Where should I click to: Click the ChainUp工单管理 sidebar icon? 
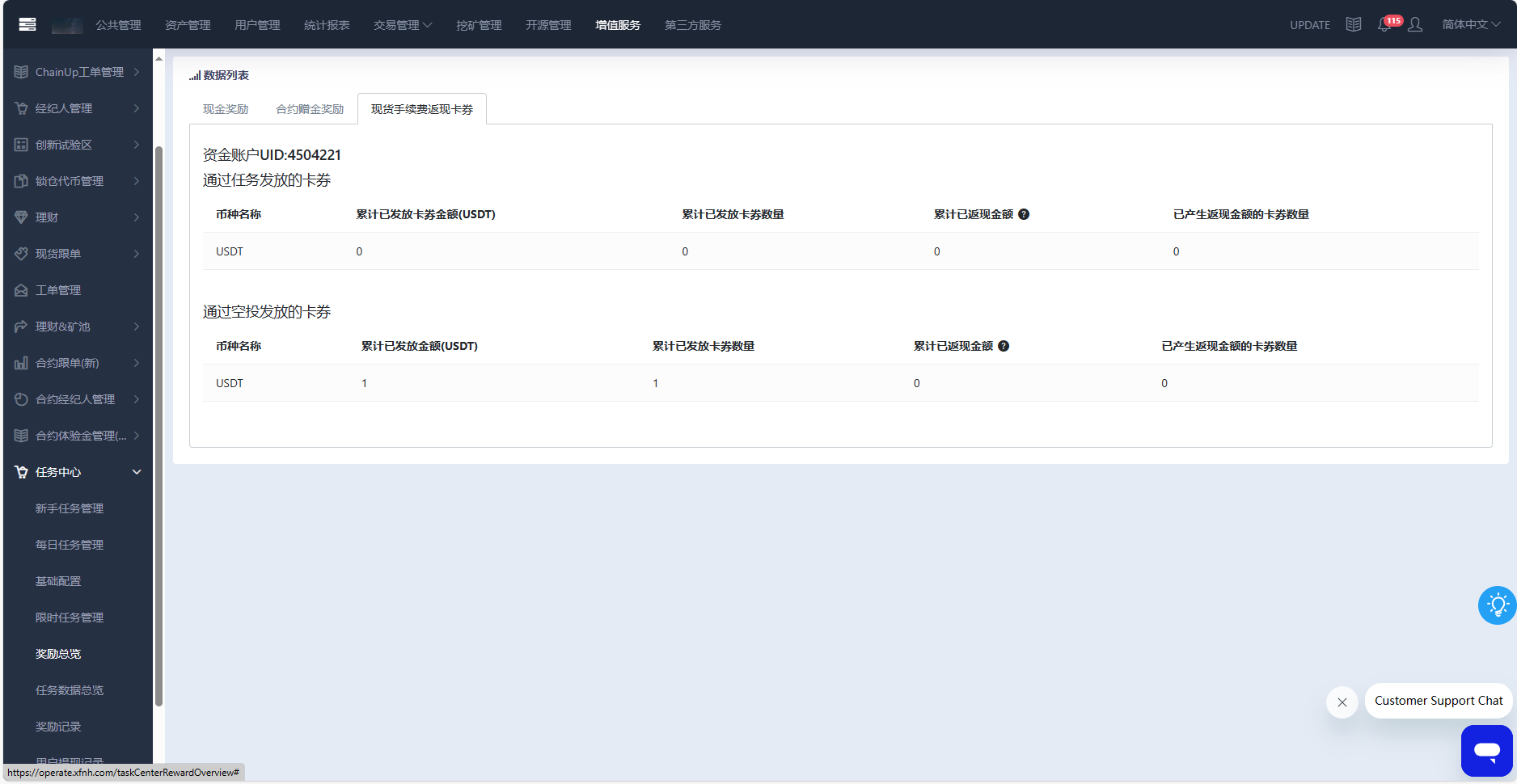21,72
